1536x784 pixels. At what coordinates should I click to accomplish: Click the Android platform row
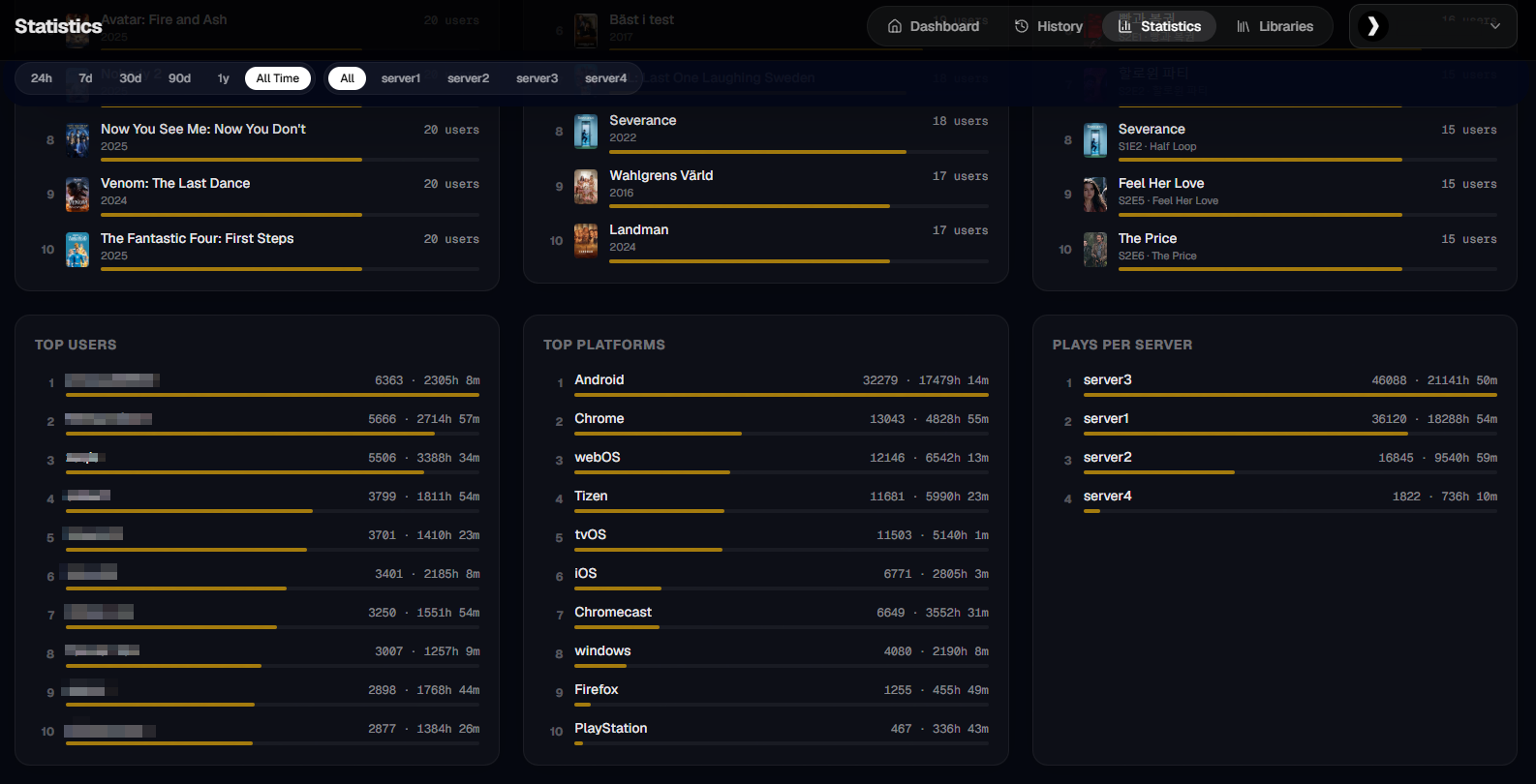(x=766, y=383)
